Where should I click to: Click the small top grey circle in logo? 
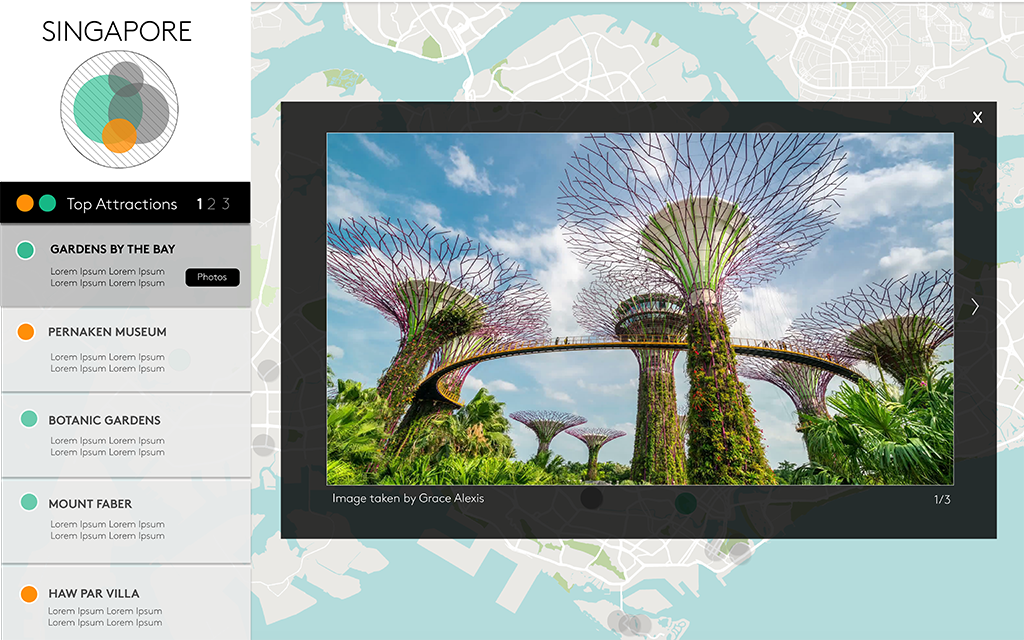[126, 79]
